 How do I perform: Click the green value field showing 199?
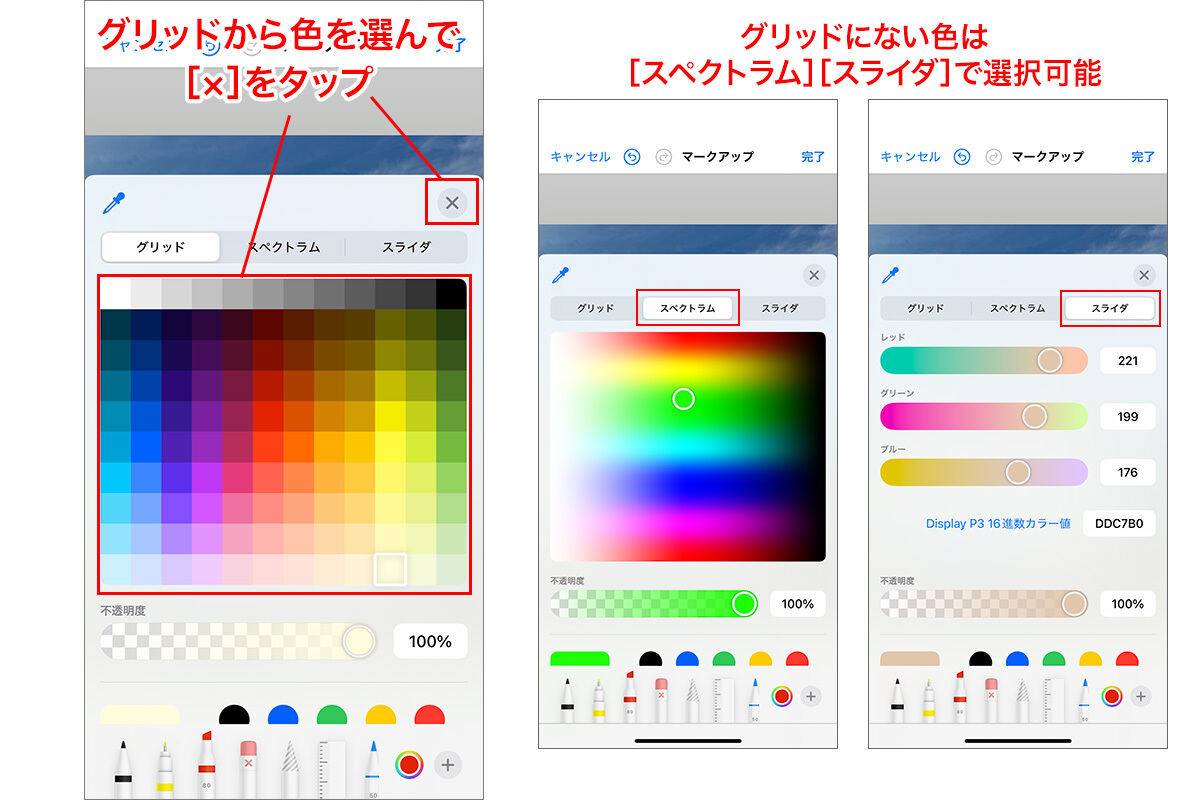coord(1128,416)
